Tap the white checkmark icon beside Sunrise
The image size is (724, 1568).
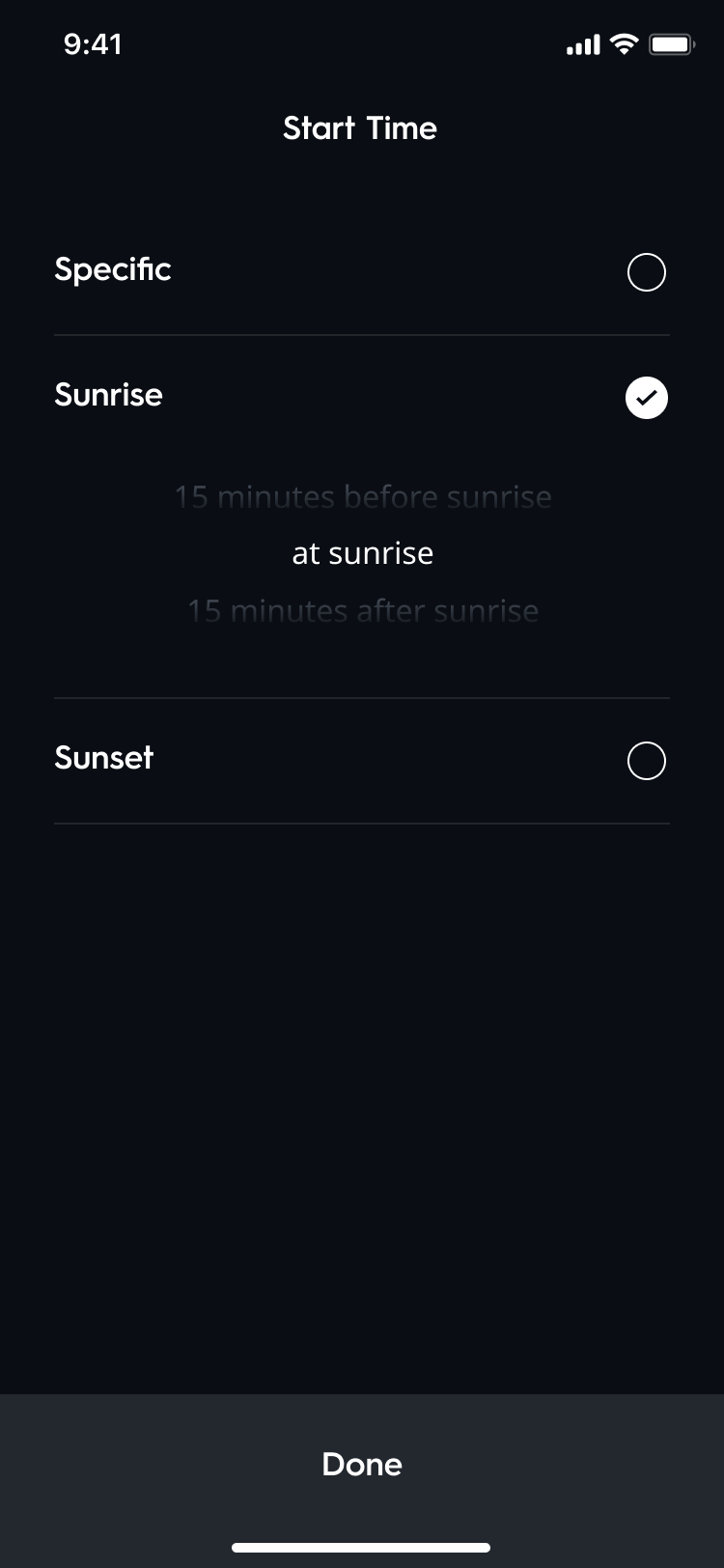[x=647, y=398]
